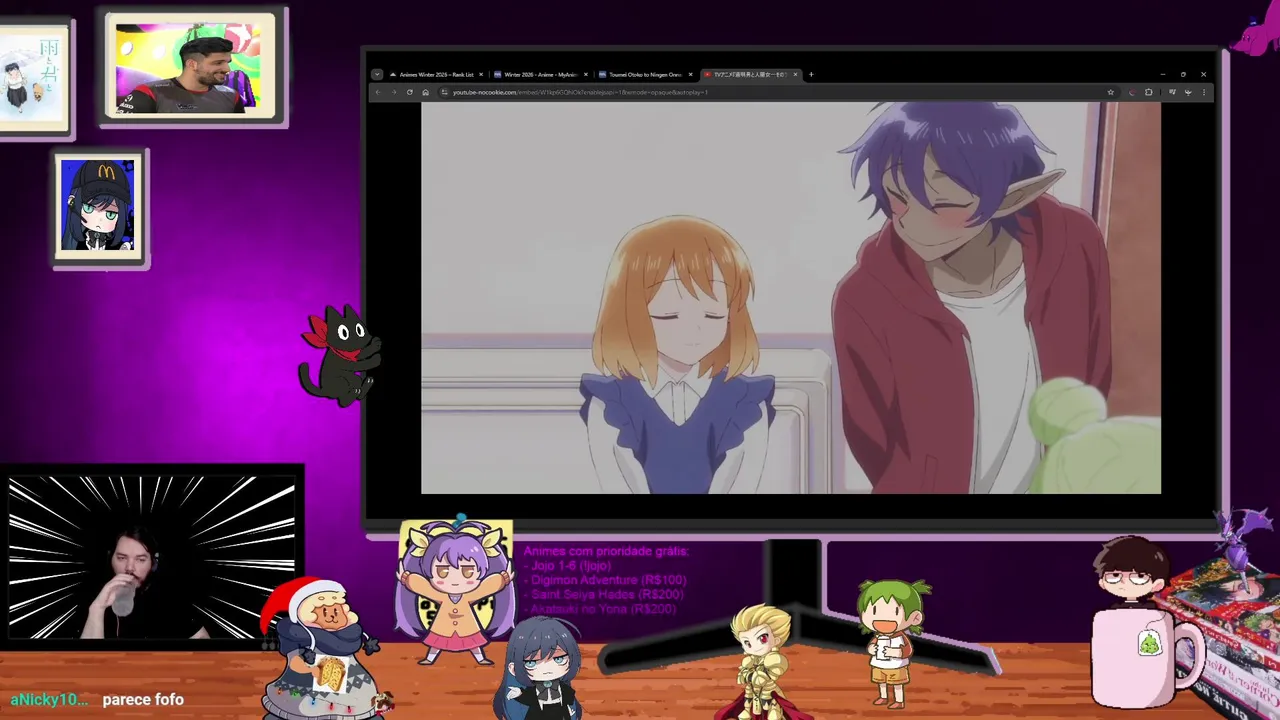Select the active YouTube TV anime tab
1280x720 pixels.
tap(750, 74)
